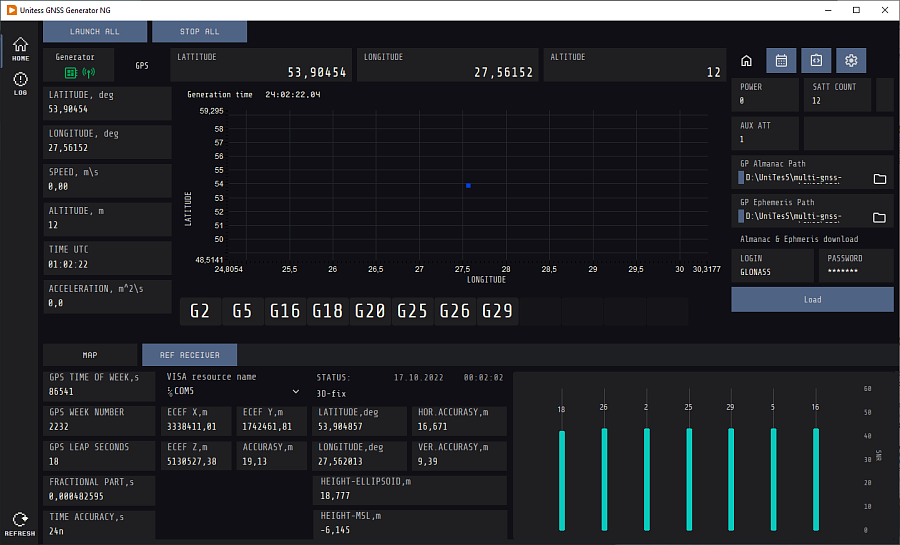This screenshot has width=900, height=545.
Task: Browse for GP Ephemeris Path folder
Action: (x=880, y=217)
